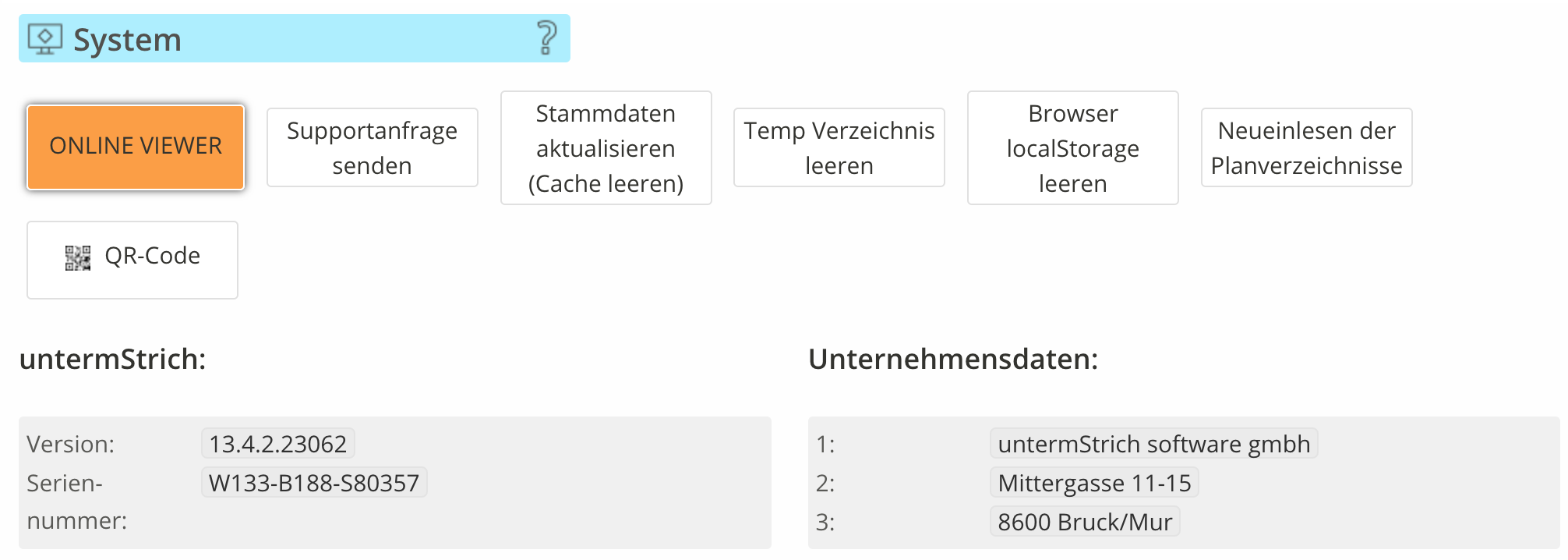The height and width of the screenshot is (560, 1568).
Task: Select the Mittergasse 11-15 address value
Action: pyautogui.click(x=1094, y=483)
